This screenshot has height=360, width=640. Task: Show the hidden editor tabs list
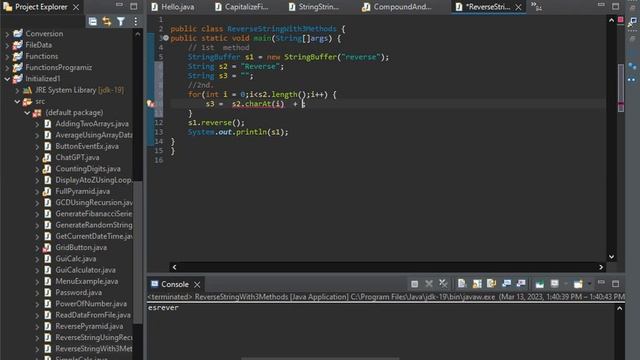tap(536, 6)
